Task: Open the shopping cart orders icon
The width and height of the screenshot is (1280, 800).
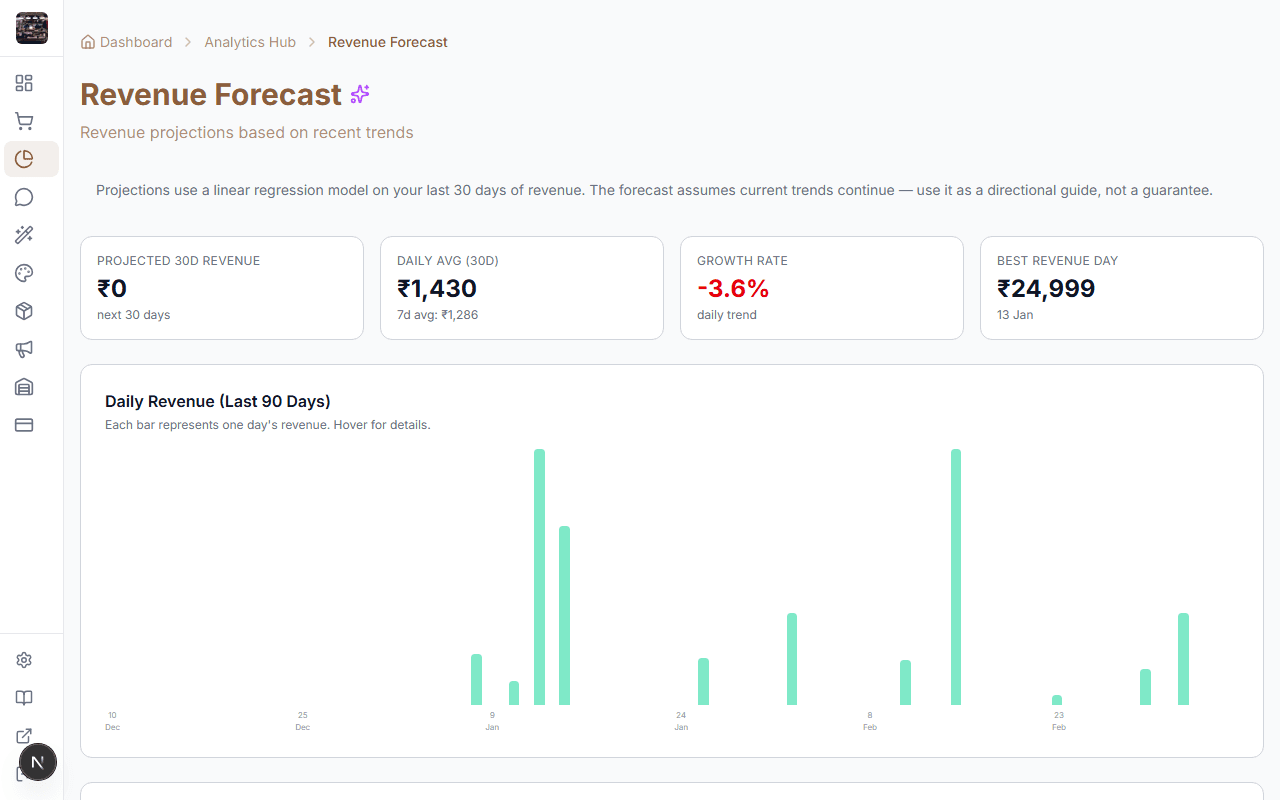Action: click(x=24, y=121)
